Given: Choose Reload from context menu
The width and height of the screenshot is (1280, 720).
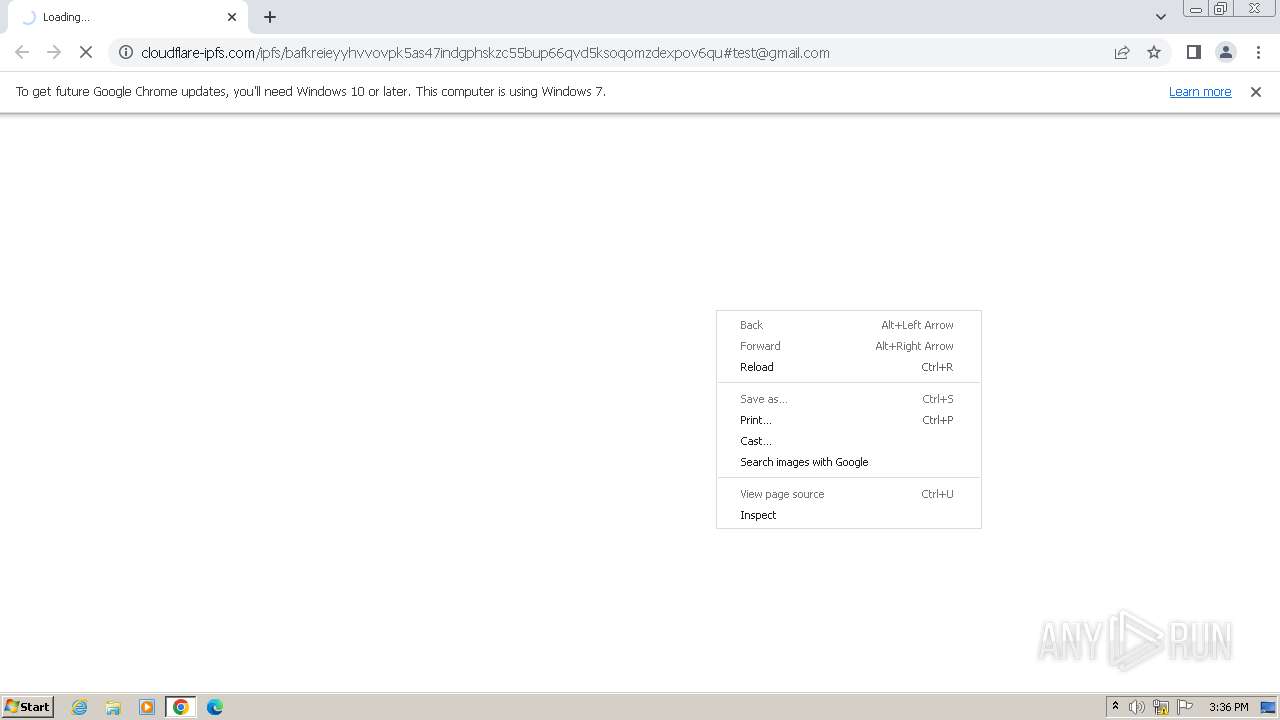Looking at the screenshot, I should coord(849,367).
